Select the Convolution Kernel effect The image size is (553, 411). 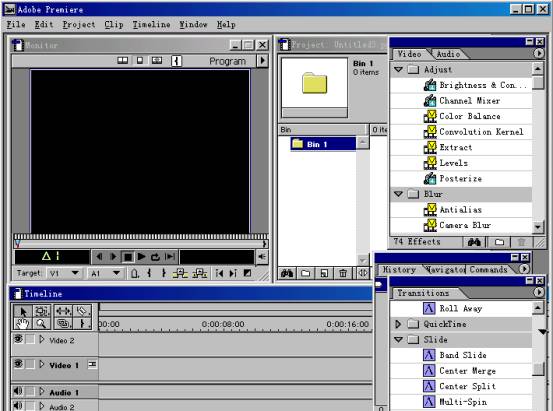(x=461, y=132)
